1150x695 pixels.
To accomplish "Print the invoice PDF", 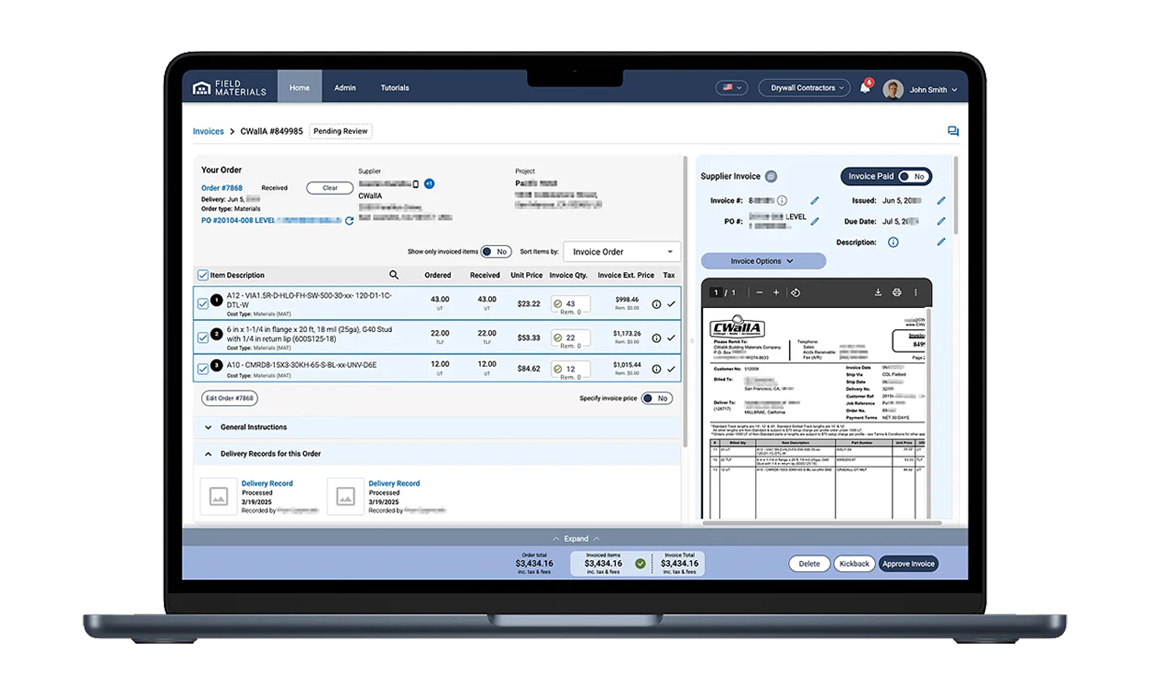I will click(896, 293).
